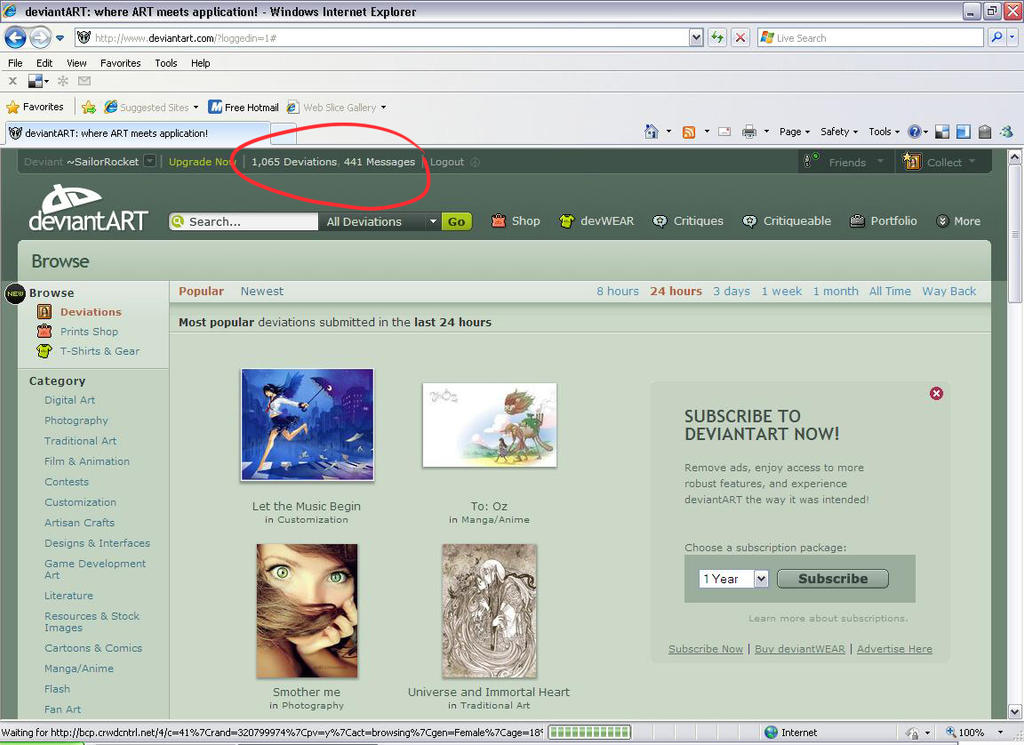Click the RSS Feeds icon

[688, 132]
